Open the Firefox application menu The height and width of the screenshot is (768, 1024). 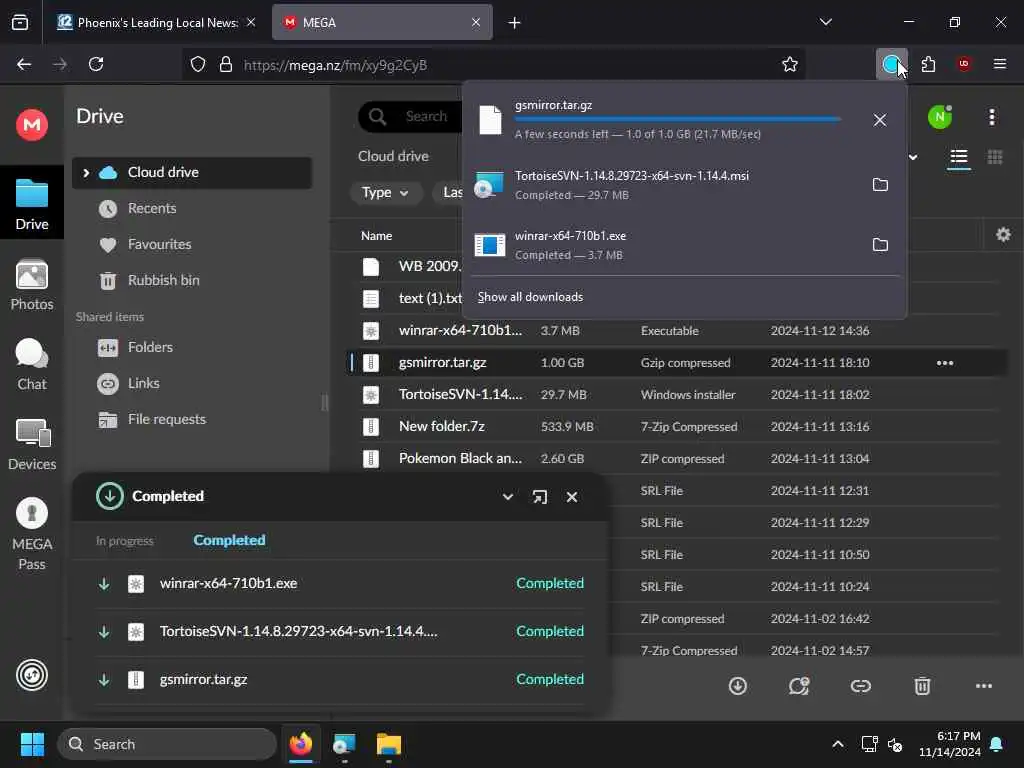999,64
